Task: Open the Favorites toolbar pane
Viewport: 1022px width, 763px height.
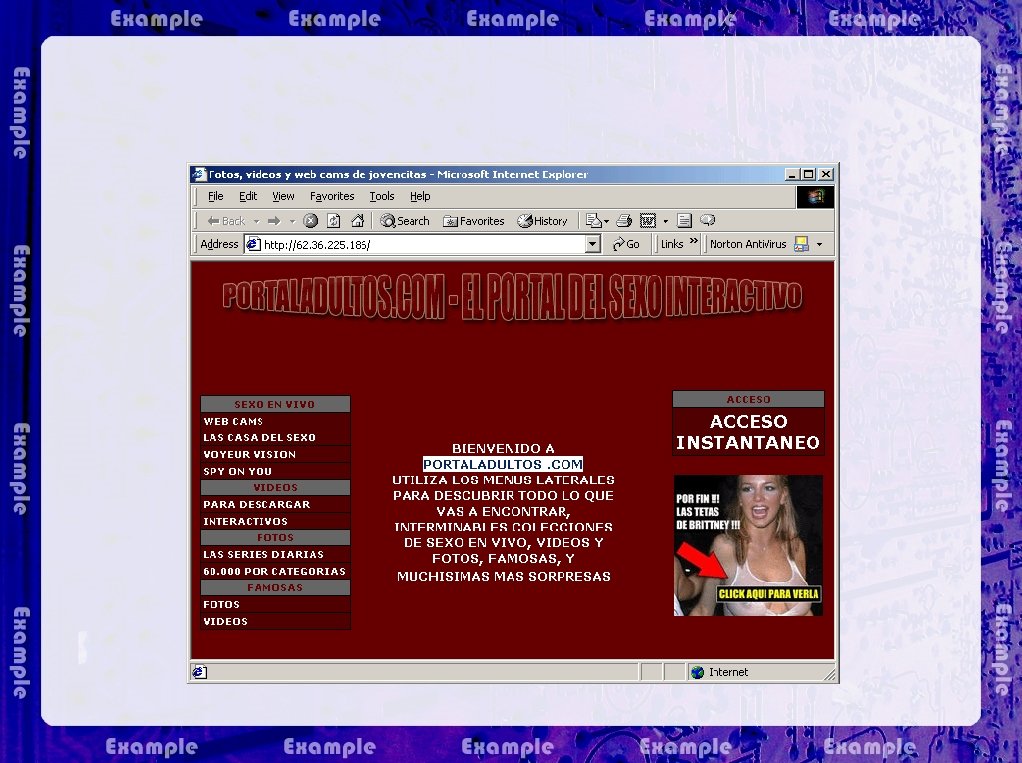Action: (x=474, y=221)
